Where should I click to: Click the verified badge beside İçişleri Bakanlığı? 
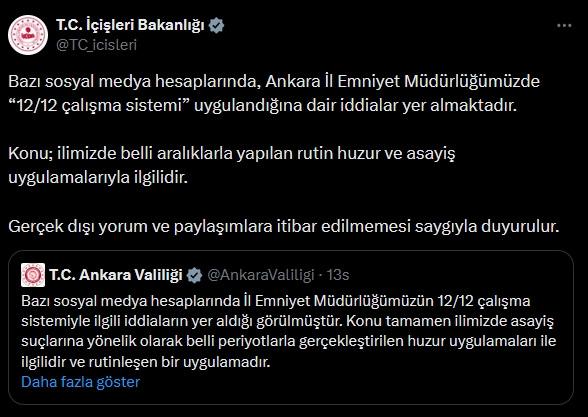point(216,26)
